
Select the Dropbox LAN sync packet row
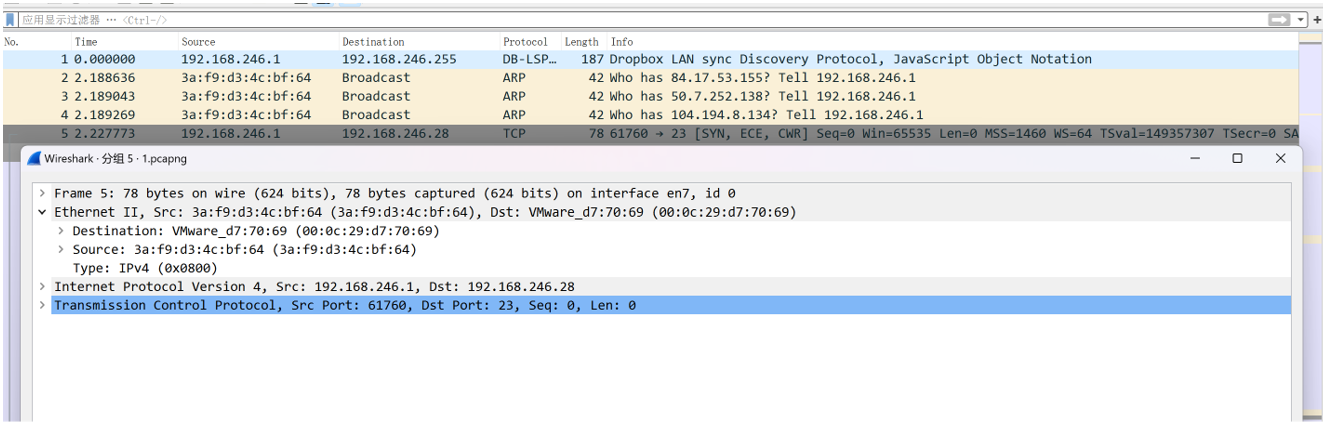[650, 59]
